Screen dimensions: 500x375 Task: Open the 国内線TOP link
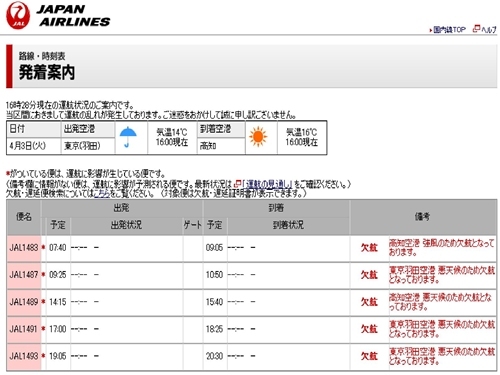[x=449, y=30]
